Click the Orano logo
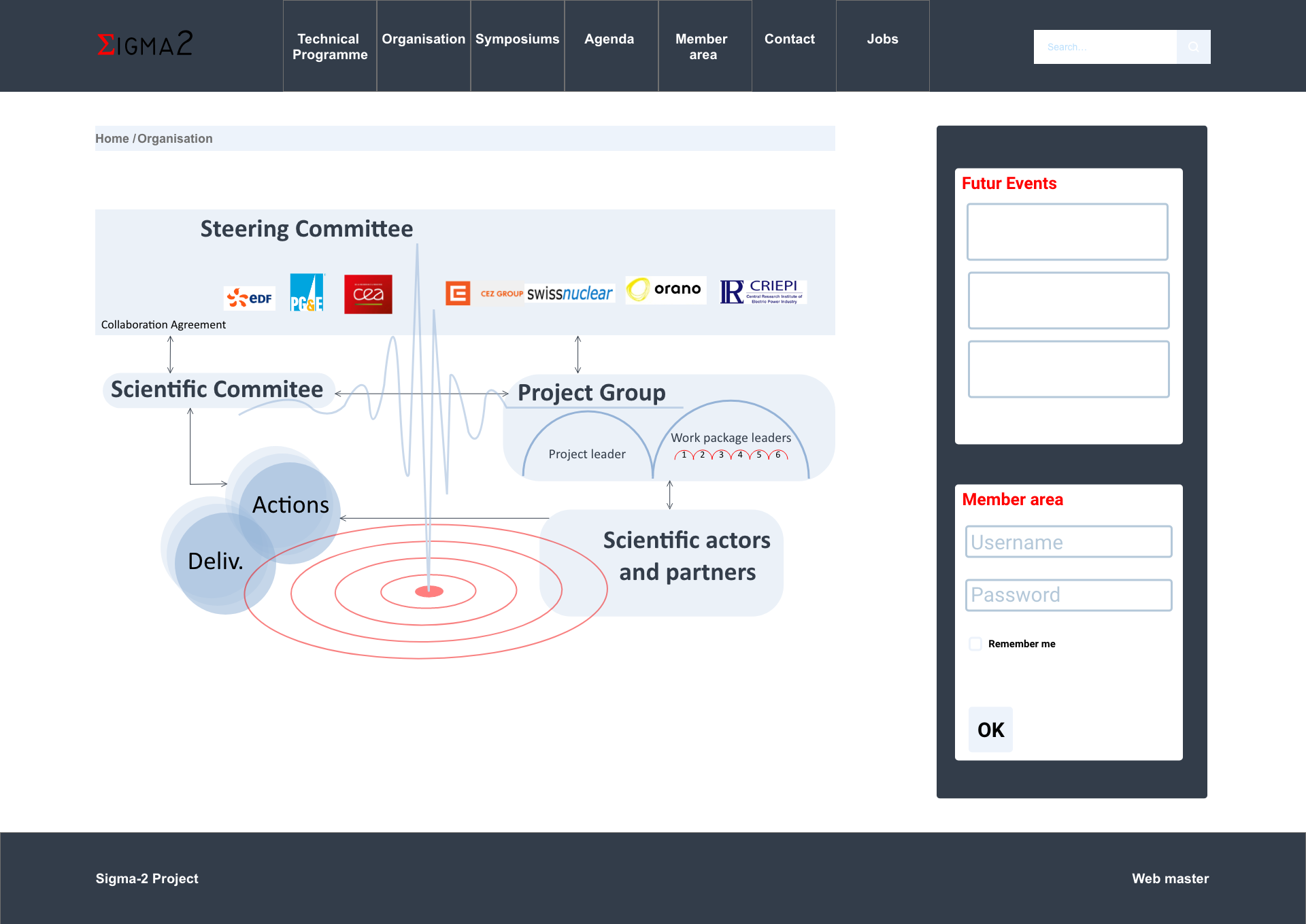 (665, 290)
